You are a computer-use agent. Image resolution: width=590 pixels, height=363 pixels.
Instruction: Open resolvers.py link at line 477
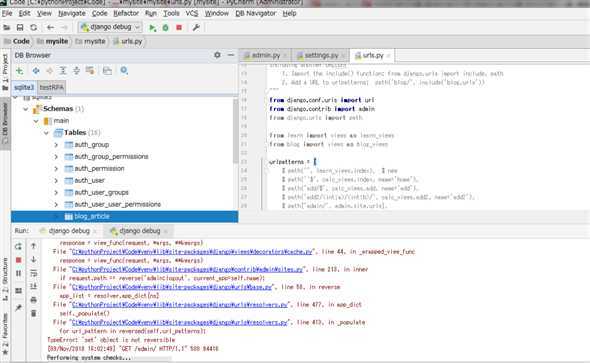click(180, 305)
